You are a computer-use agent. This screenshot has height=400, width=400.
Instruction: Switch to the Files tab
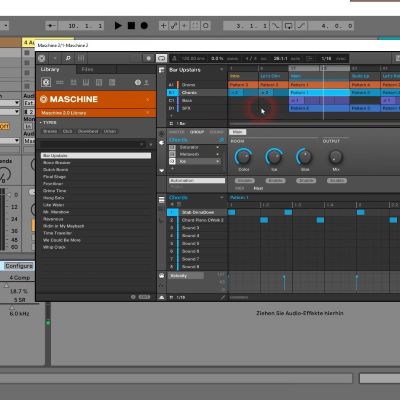(x=87, y=69)
